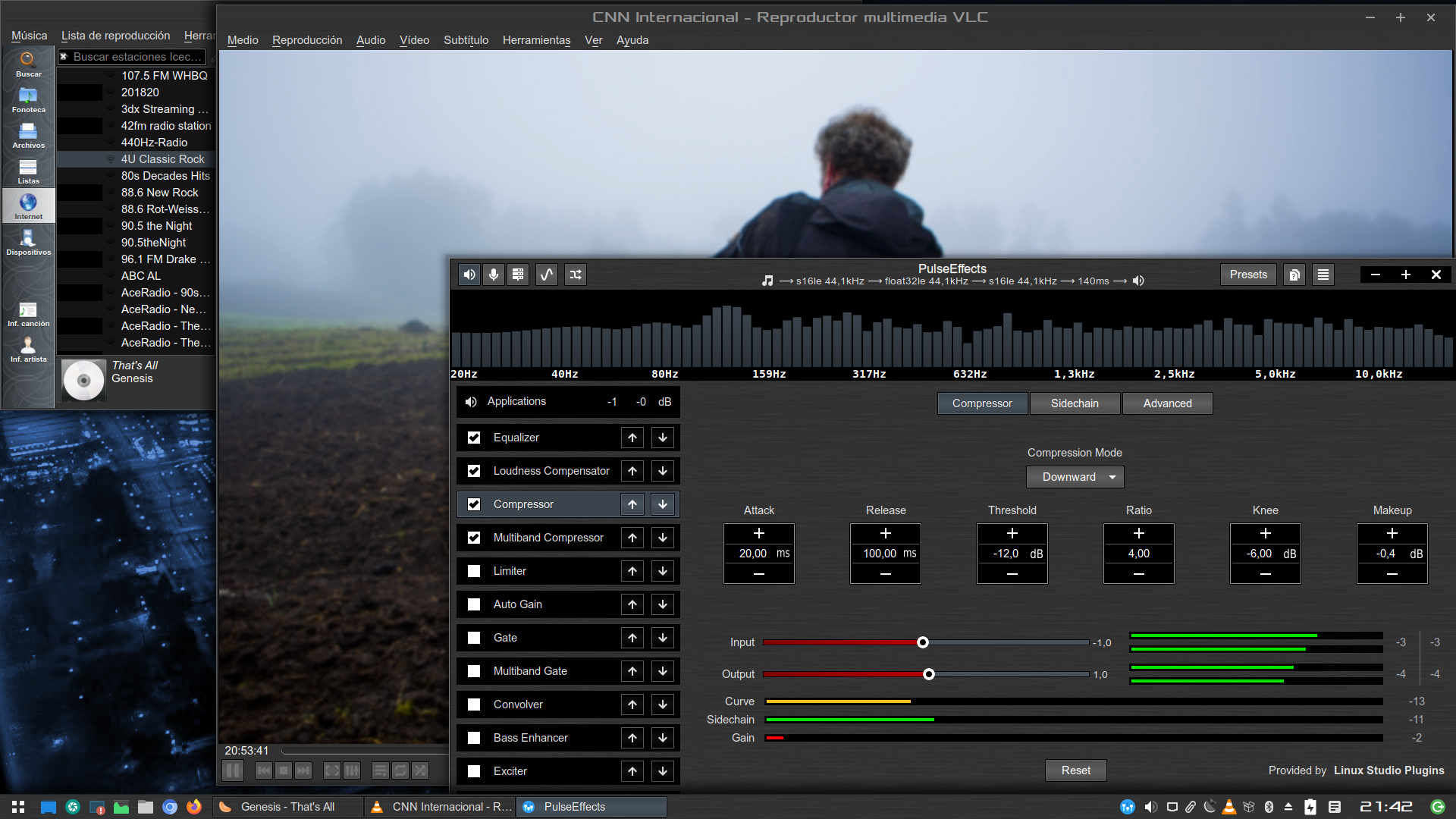Disable the Equalizer checkbox
The image size is (1456, 819).
474,438
